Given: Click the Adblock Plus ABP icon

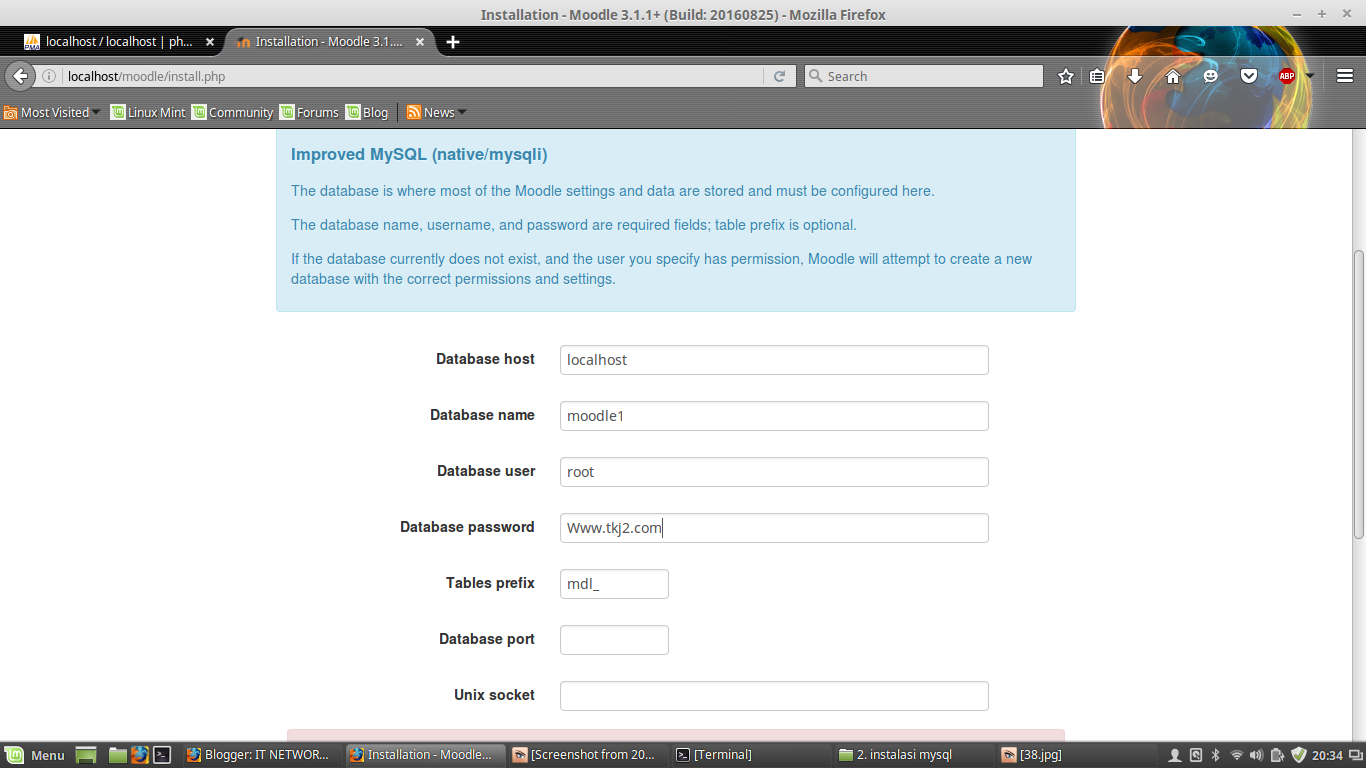Looking at the screenshot, I should [x=1287, y=76].
